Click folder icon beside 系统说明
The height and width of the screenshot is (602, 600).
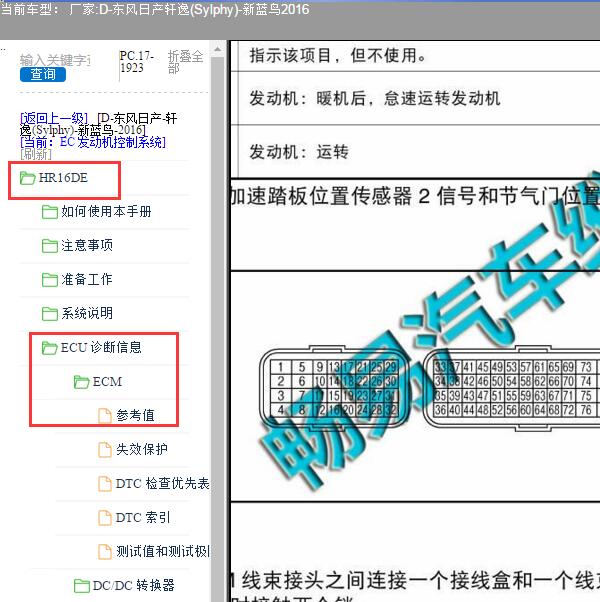point(50,314)
